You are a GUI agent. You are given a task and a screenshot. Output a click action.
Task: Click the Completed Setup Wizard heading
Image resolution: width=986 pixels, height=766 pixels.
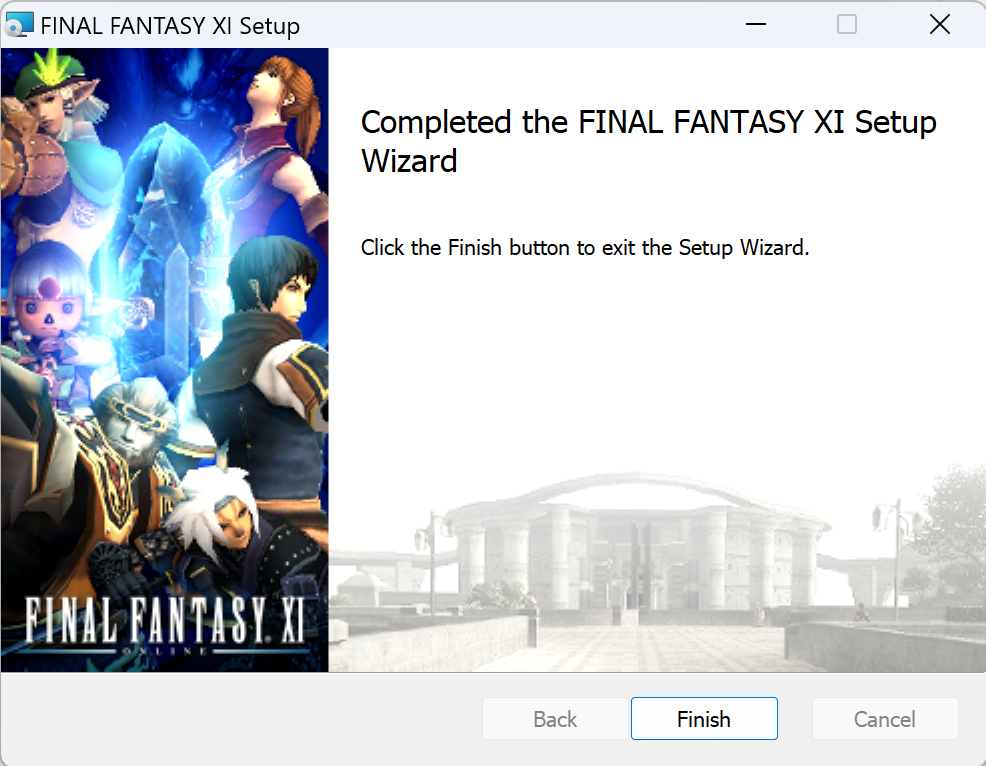tap(648, 141)
